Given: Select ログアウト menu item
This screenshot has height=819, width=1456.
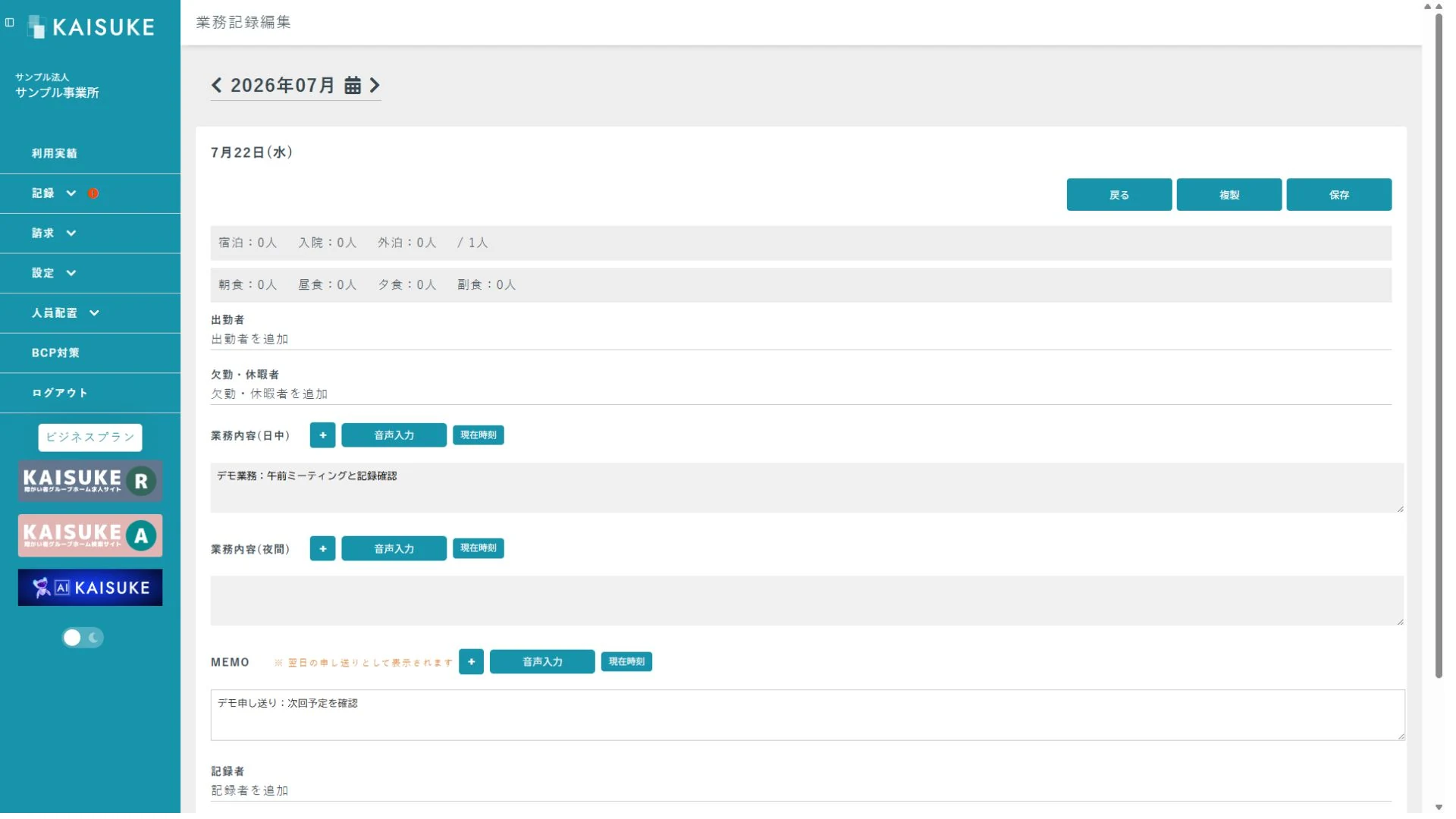Looking at the screenshot, I should (x=90, y=393).
